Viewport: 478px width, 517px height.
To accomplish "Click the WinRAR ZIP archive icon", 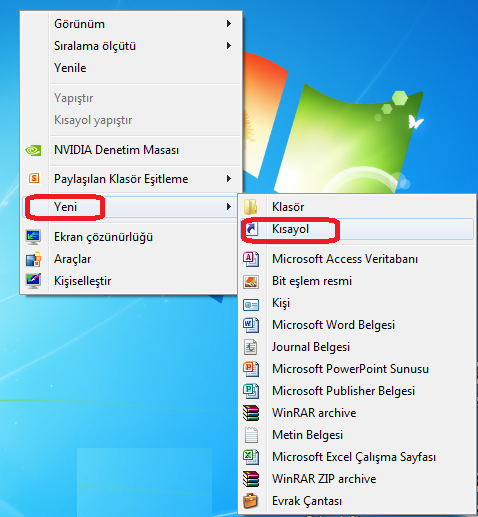I will 251,479.
